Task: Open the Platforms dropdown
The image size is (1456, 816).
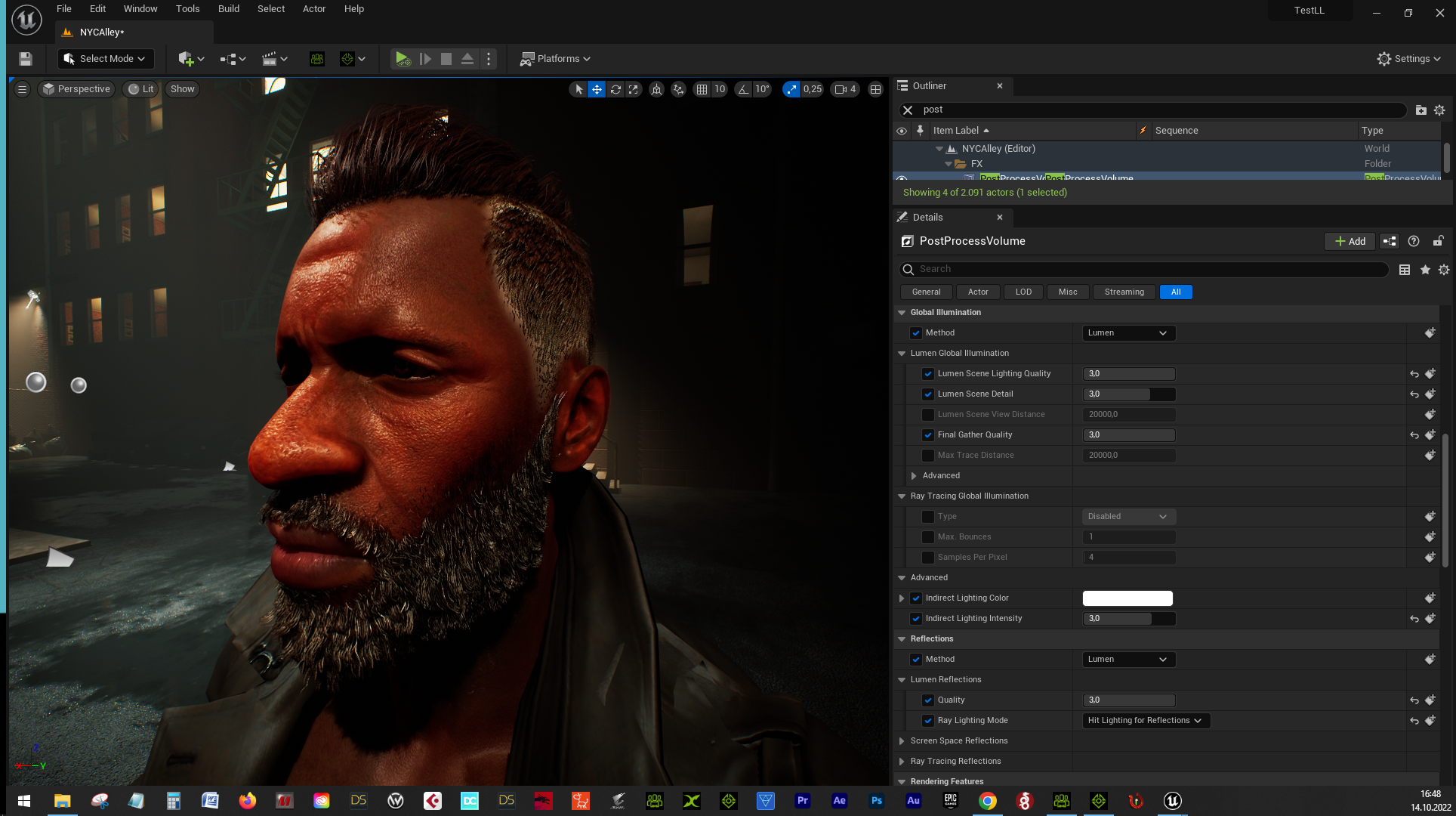Action: pos(555,59)
